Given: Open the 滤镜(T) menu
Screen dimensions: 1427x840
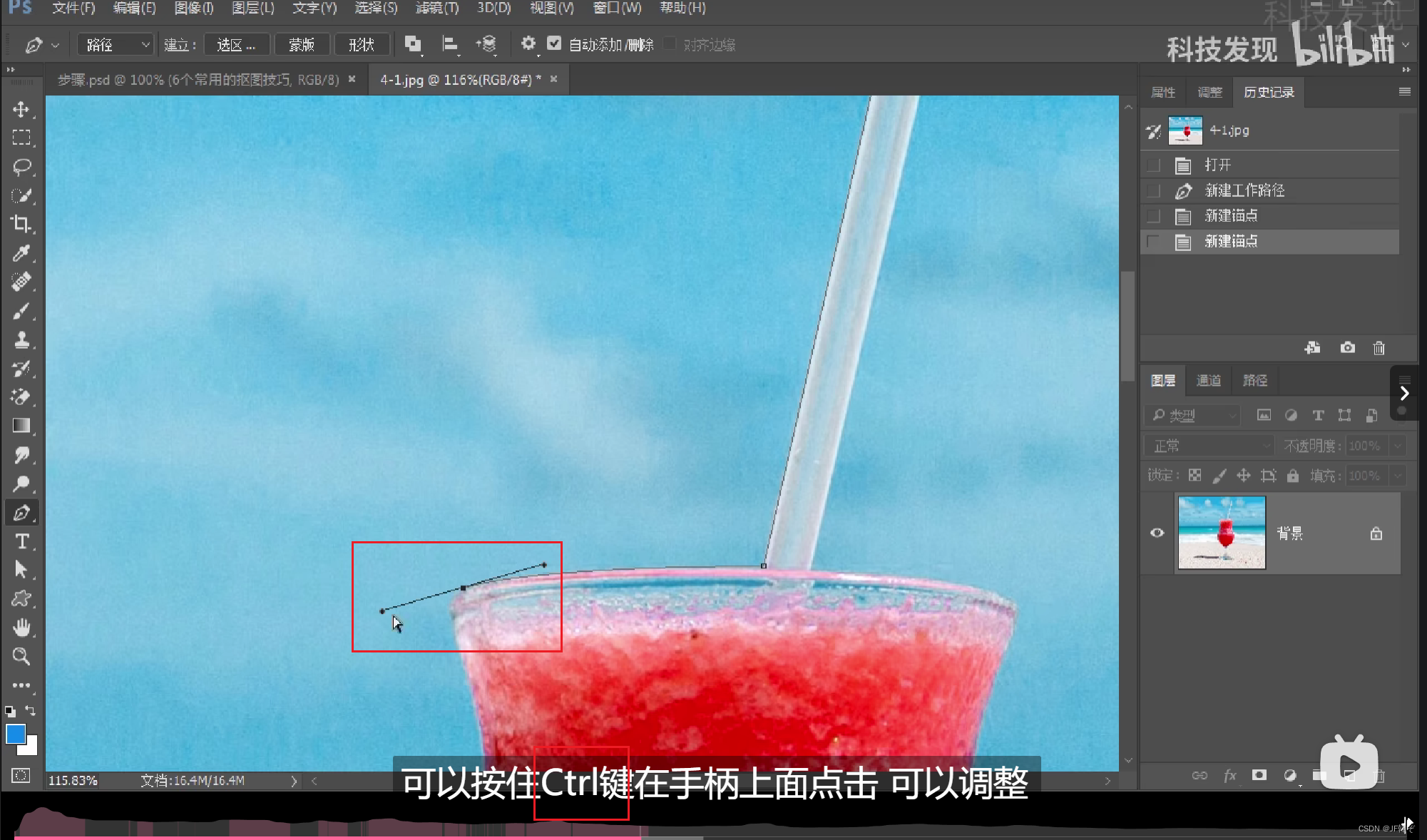Looking at the screenshot, I should point(436,8).
